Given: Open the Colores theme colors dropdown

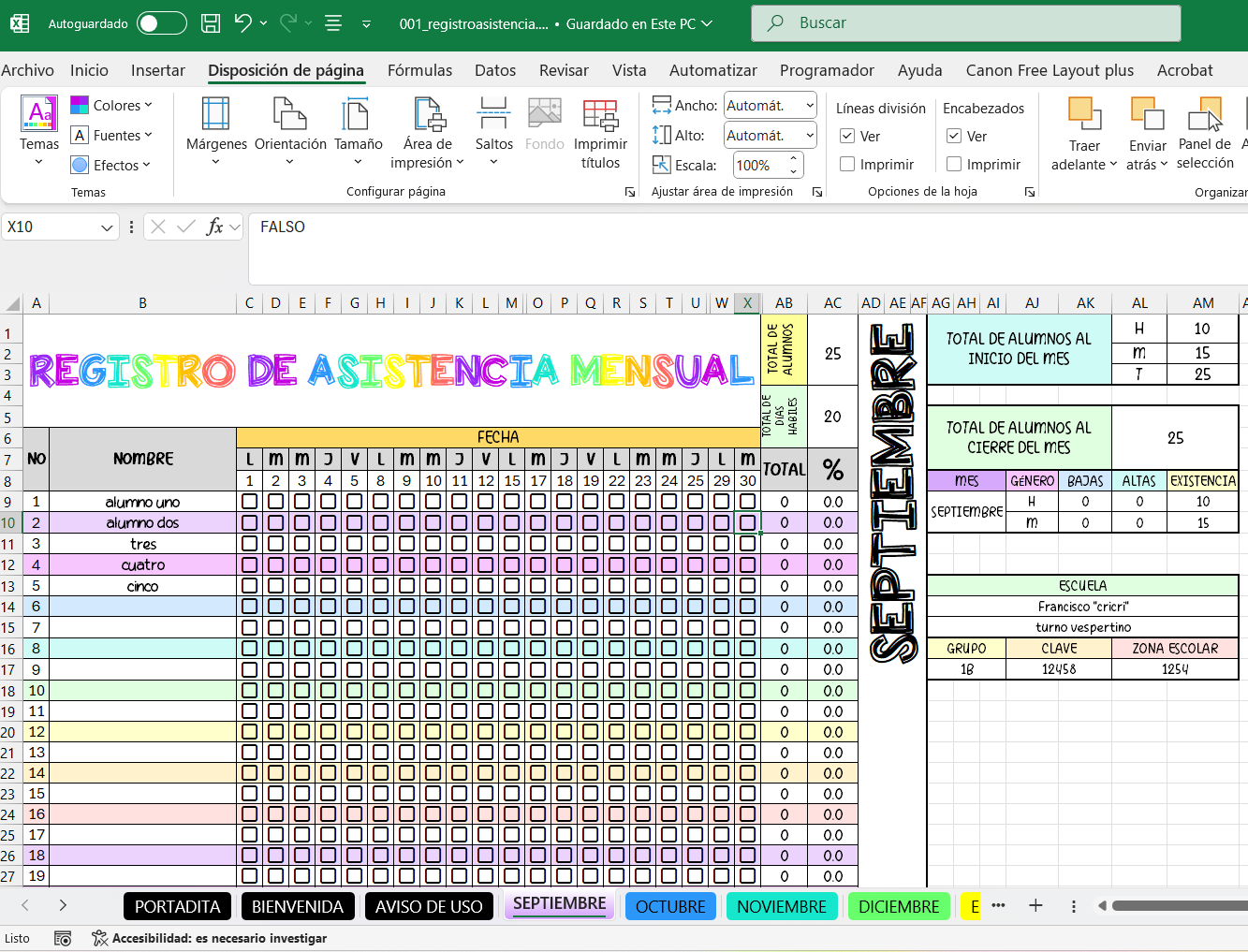Looking at the screenshot, I should tap(111, 106).
